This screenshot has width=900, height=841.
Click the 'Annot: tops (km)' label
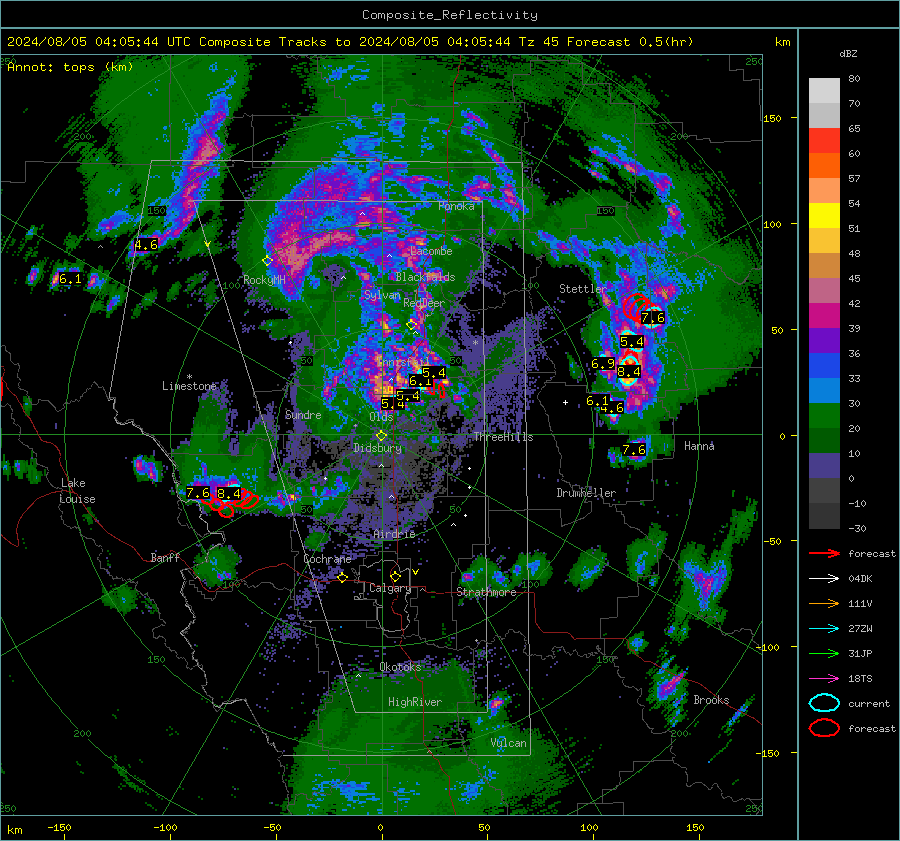[x=70, y=67]
